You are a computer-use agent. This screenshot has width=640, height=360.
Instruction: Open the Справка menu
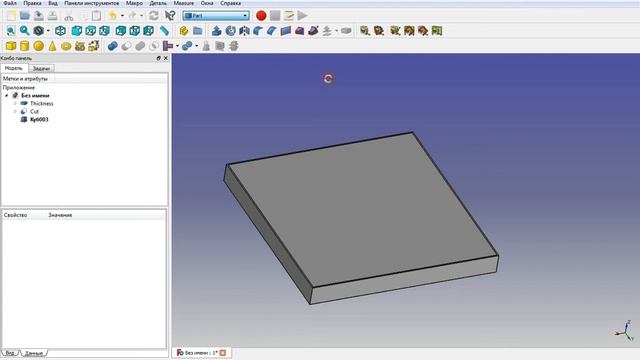click(x=231, y=3)
